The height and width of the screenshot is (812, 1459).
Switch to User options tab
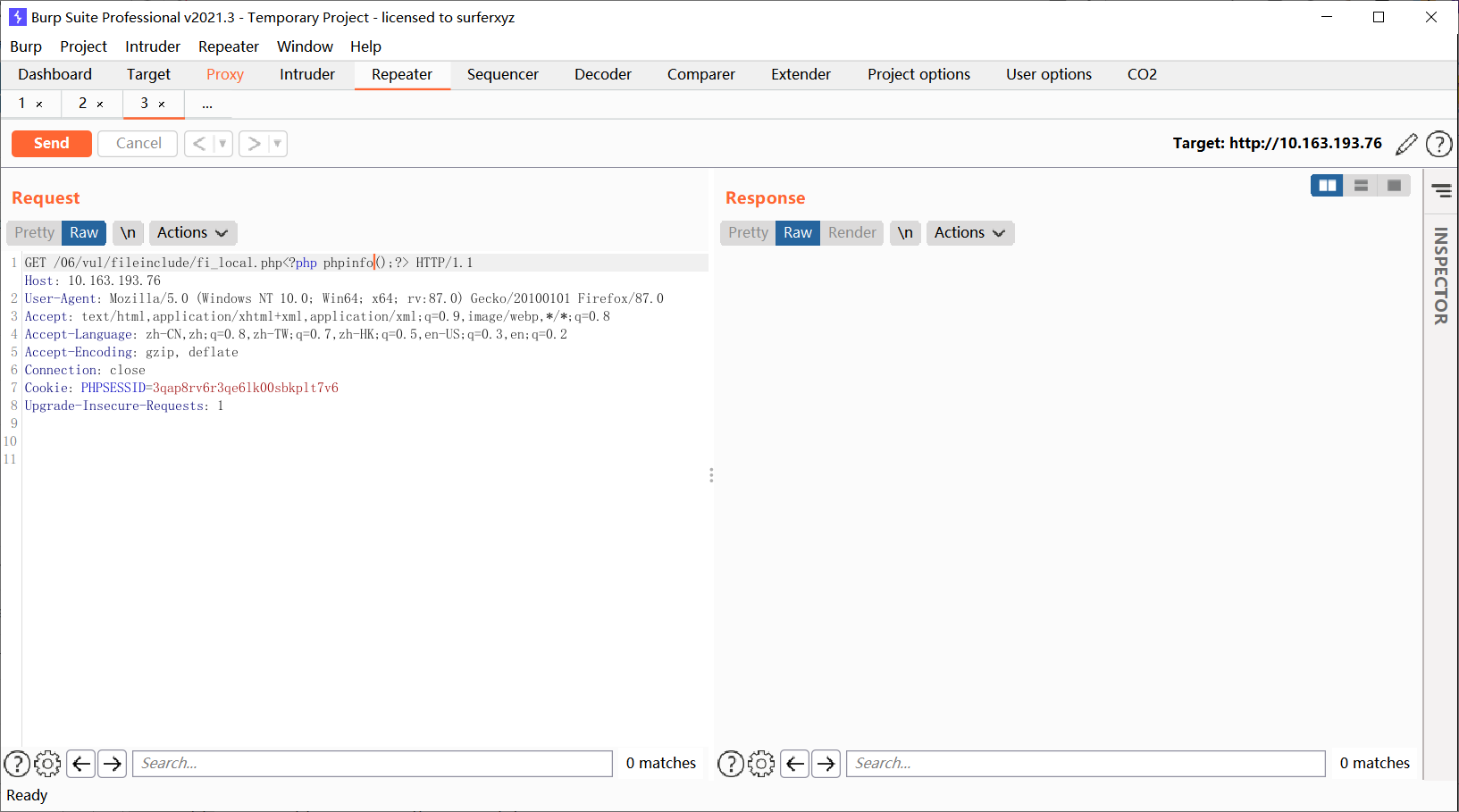point(1049,75)
